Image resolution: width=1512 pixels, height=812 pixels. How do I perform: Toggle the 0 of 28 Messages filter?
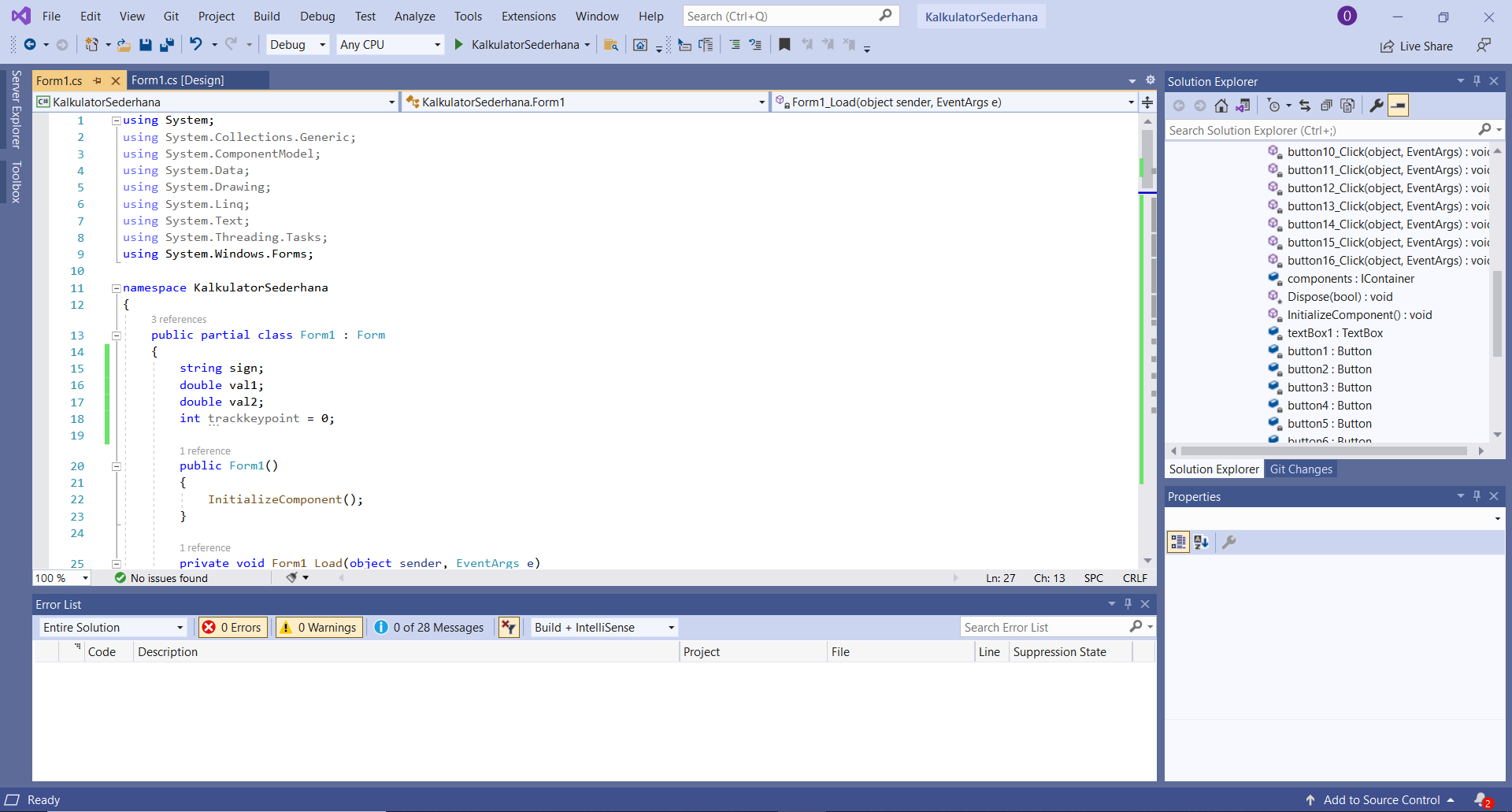click(429, 628)
